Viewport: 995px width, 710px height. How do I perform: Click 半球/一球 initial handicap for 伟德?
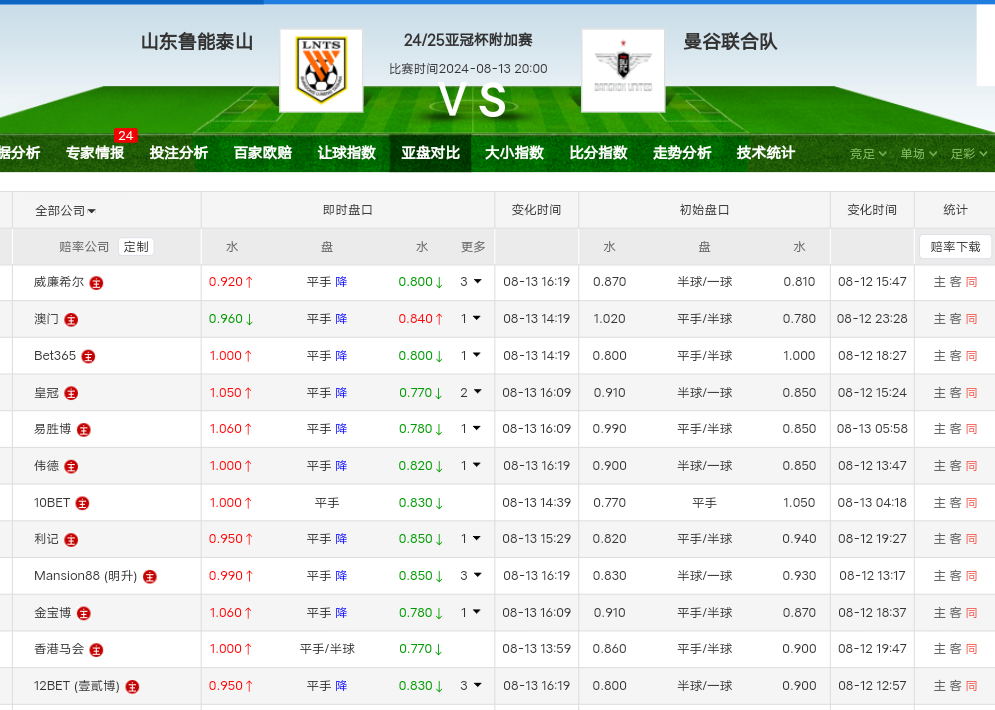pyautogui.click(x=704, y=465)
